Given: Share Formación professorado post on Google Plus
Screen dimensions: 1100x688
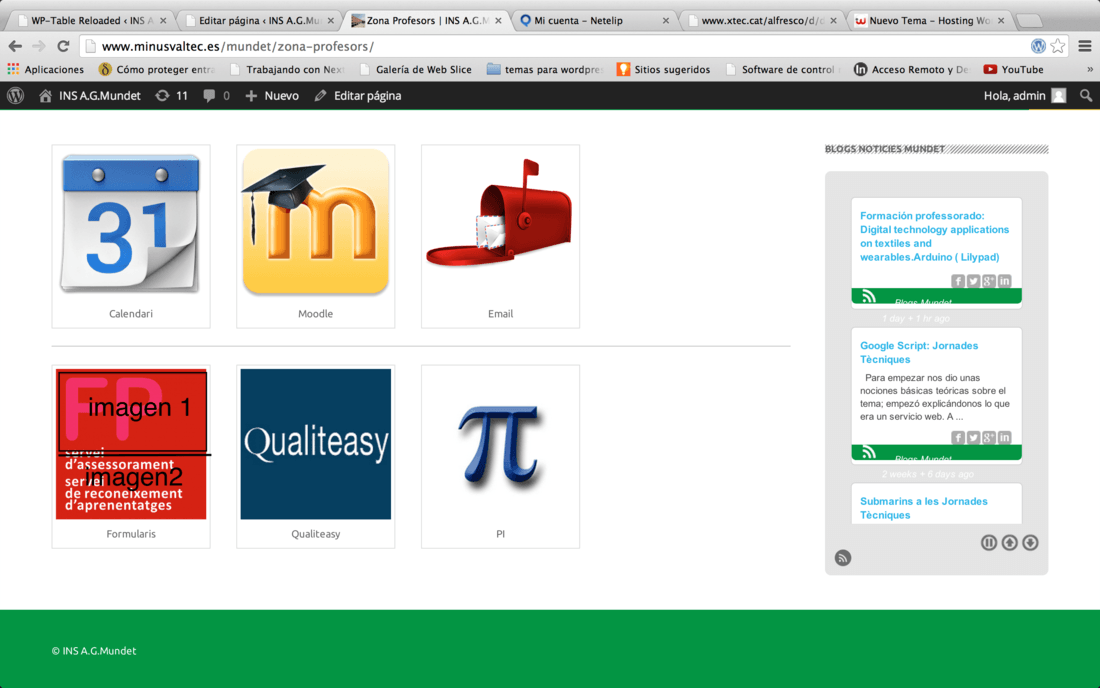Looking at the screenshot, I should click(x=988, y=281).
